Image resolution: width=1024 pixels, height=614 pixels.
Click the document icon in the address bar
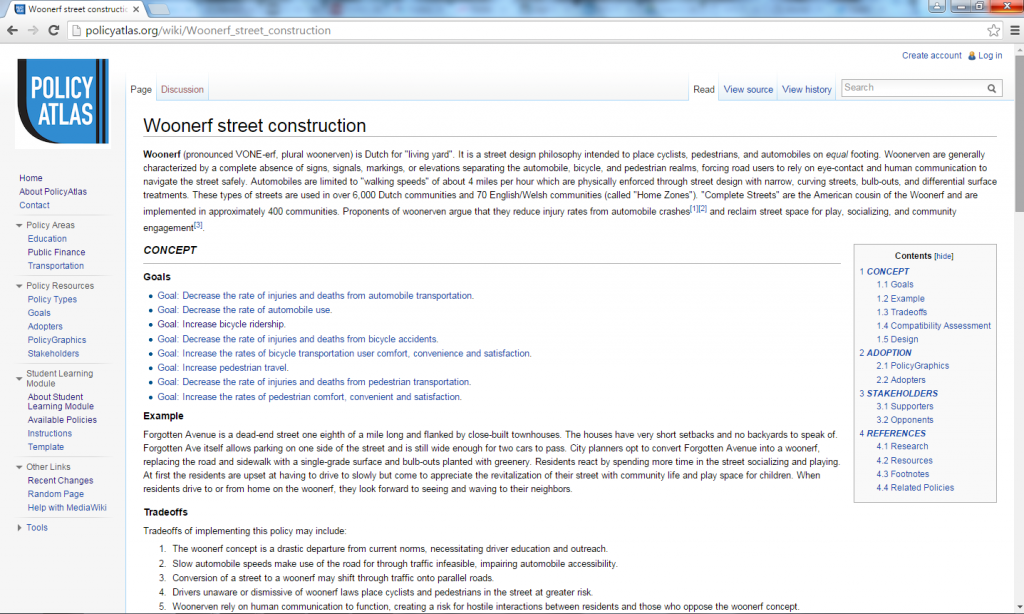pos(75,30)
